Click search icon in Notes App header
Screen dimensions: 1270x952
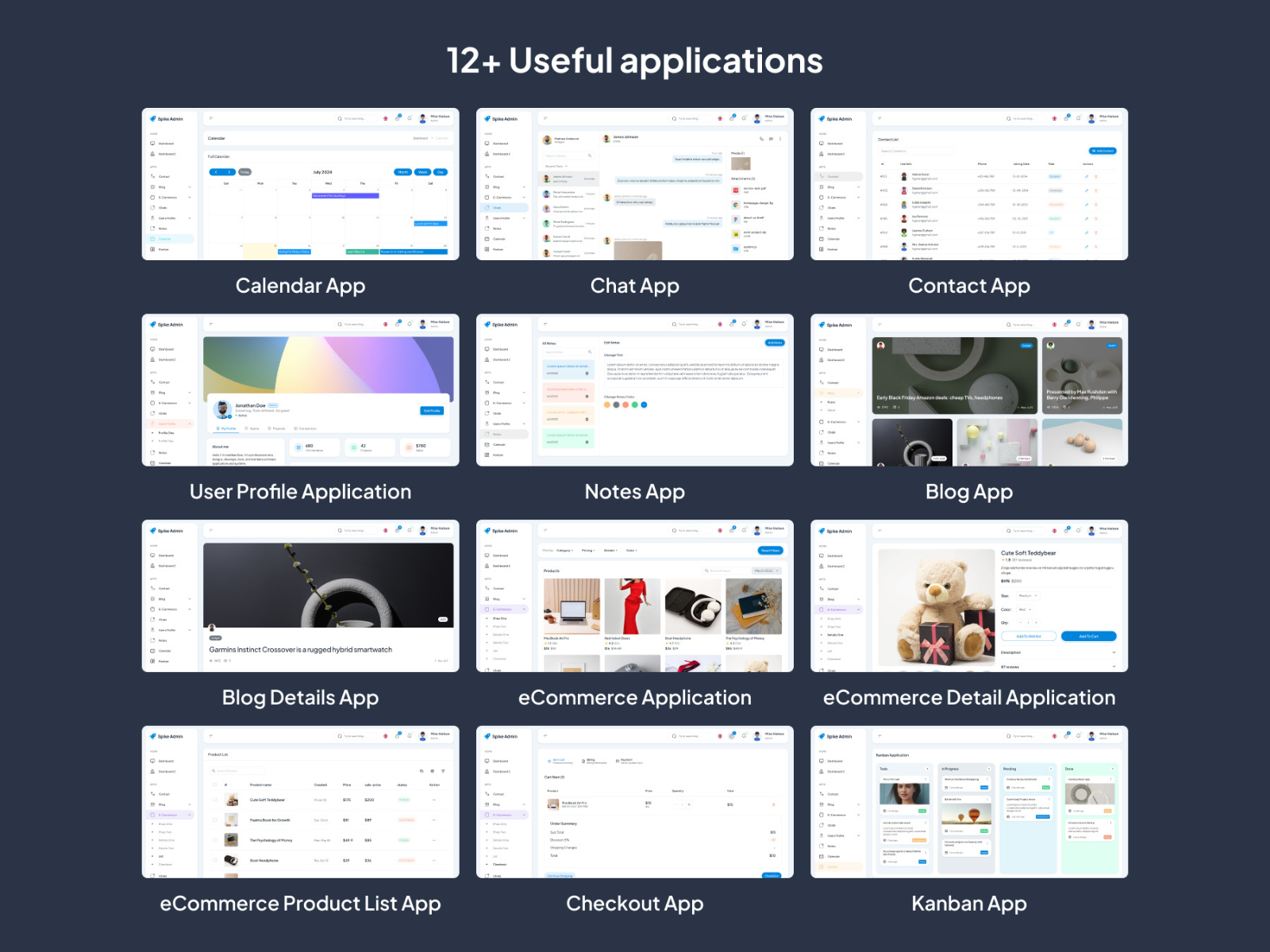tap(675, 324)
